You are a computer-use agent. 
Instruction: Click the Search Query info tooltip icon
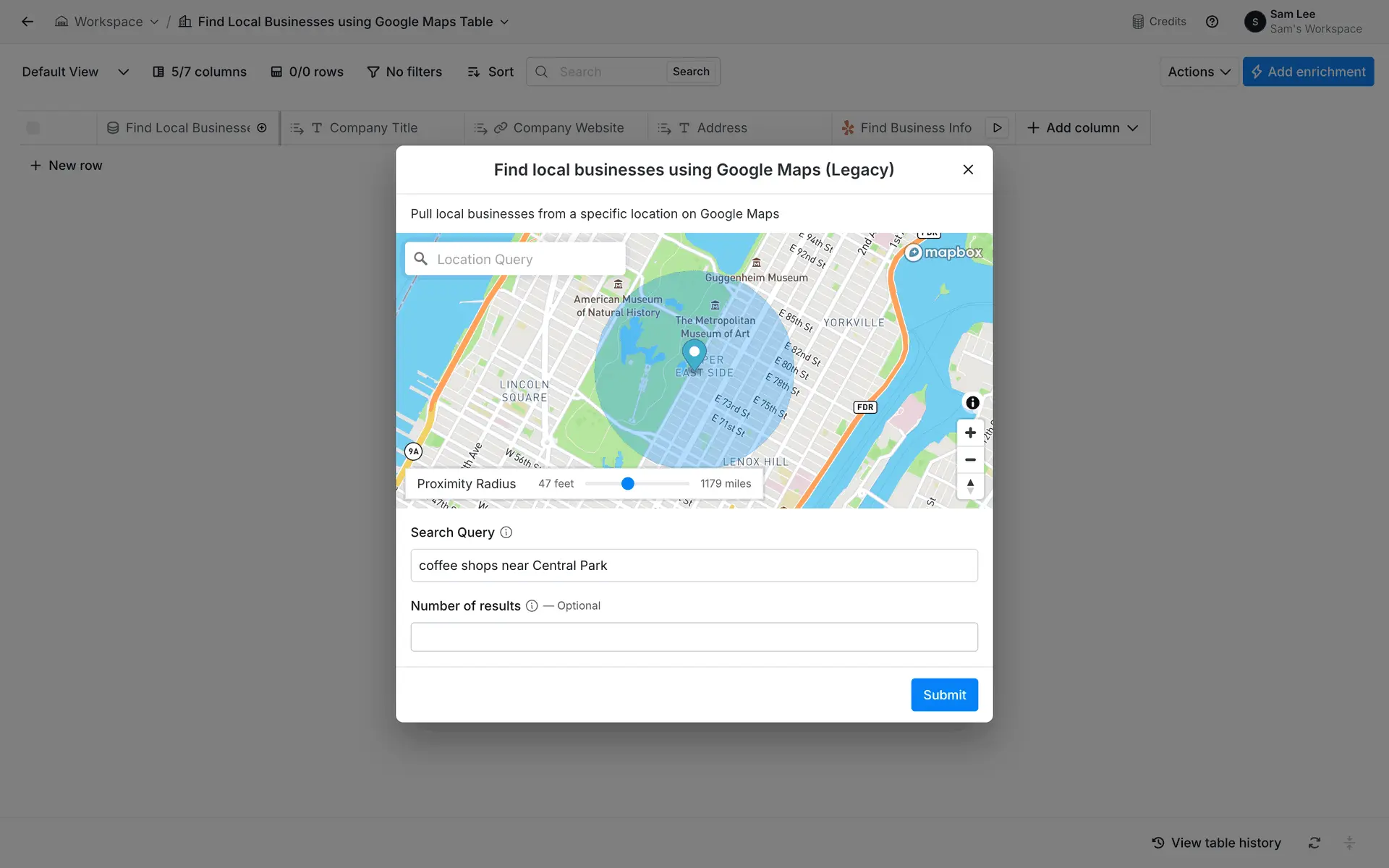click(506, 532)
